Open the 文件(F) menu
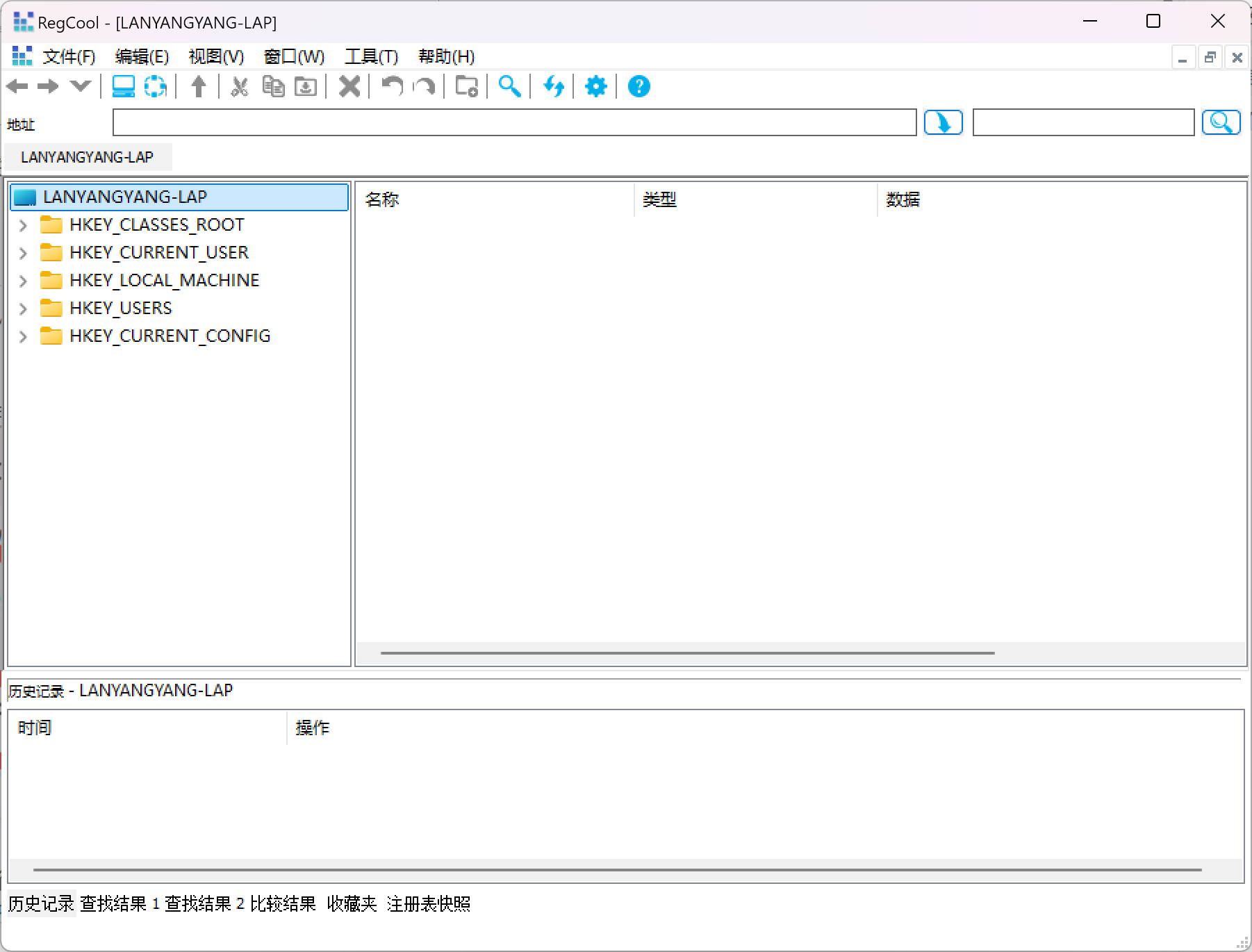The height and width of the screenshot is (952, 1252). point(69,56)
